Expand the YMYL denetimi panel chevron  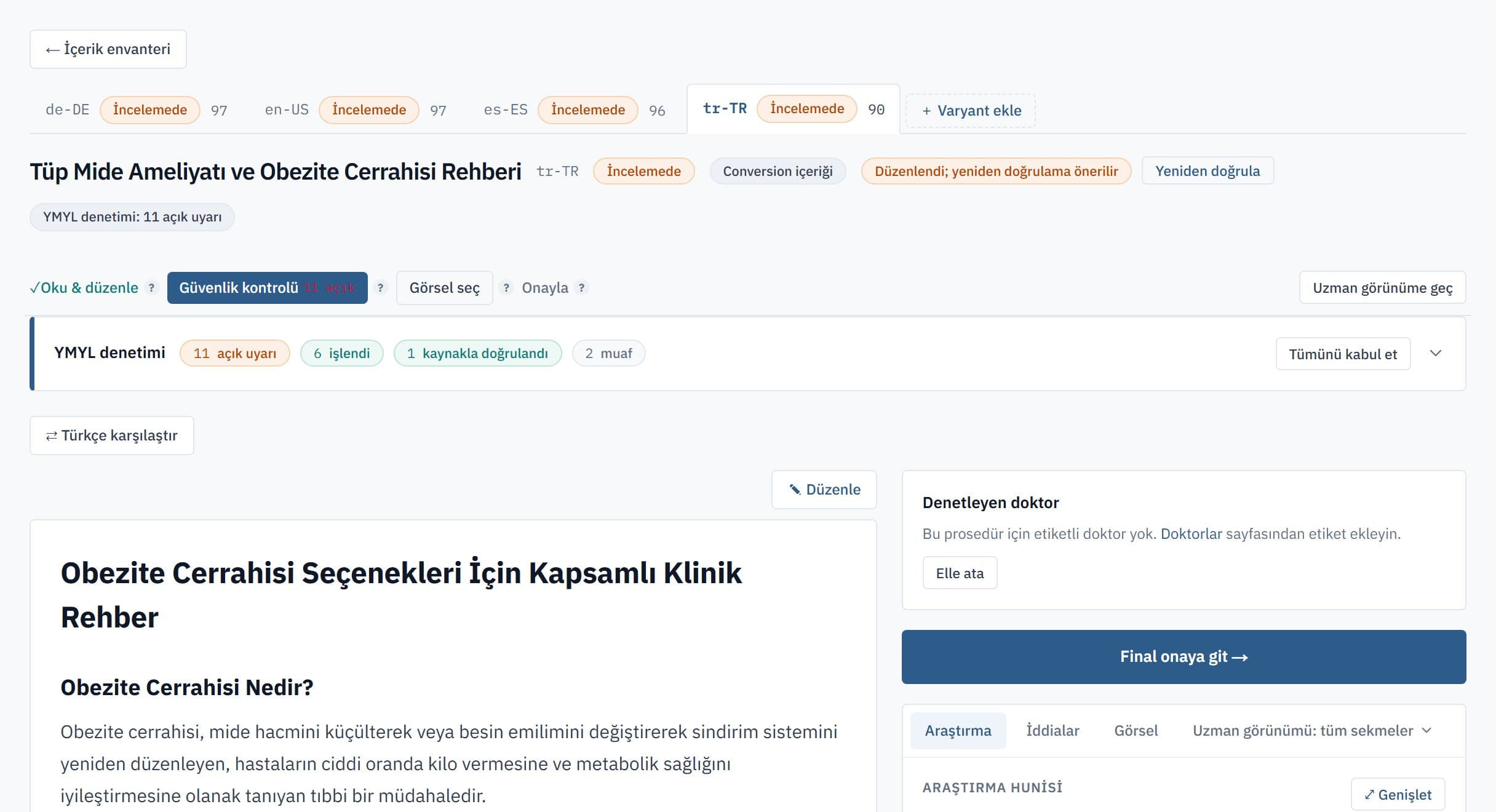(1436, 354)
